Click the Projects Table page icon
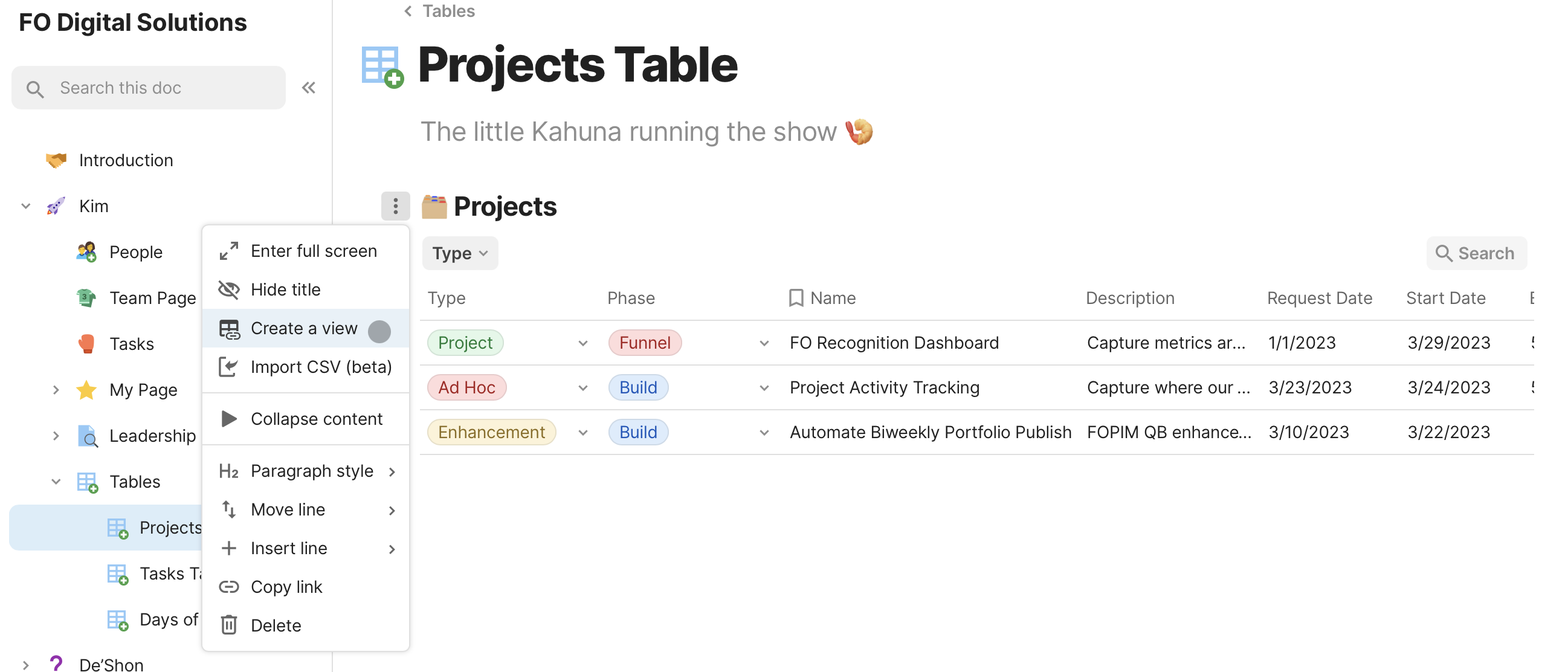 pyautogui.click(x=382, y=66)
